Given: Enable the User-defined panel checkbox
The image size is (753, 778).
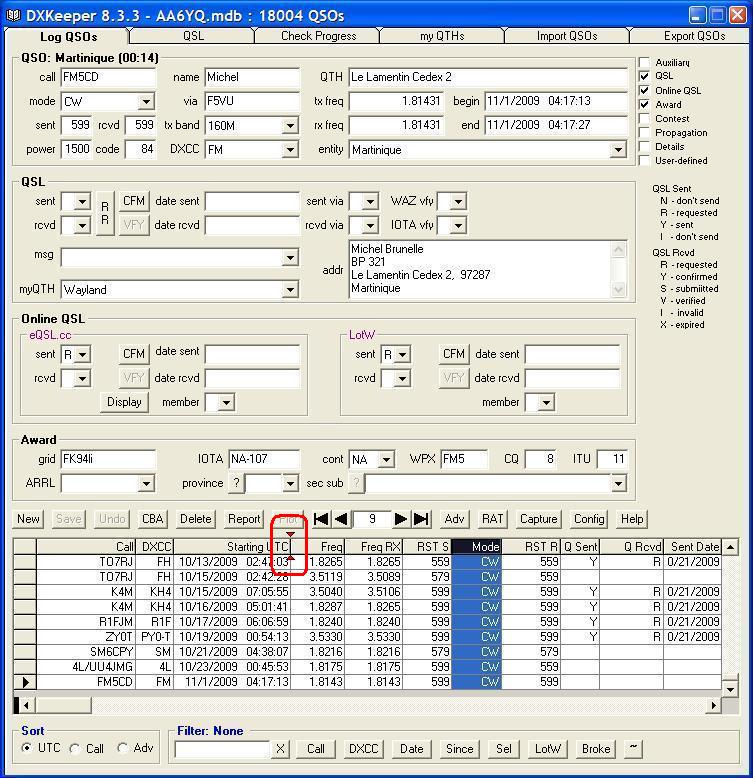Looking at the screenshot, I should (644, 160).
